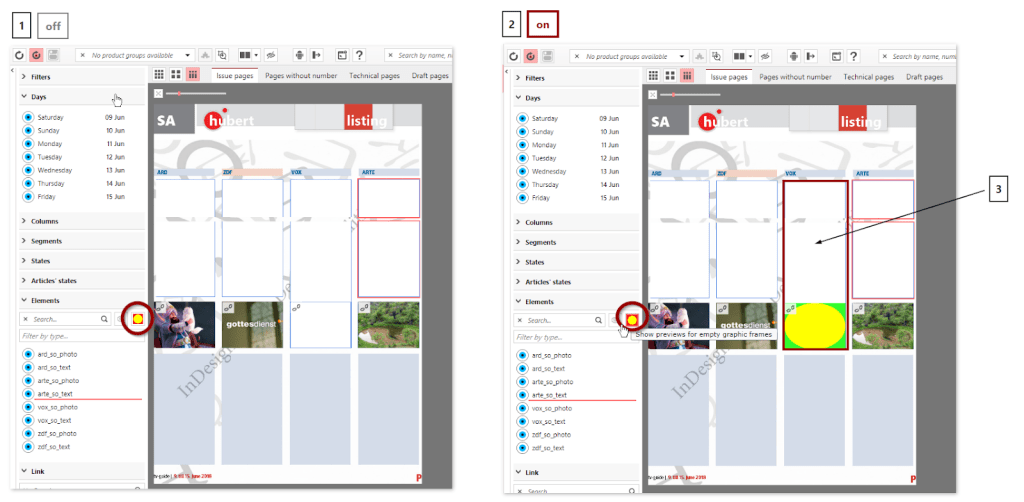The height and width of the screenshot is (502, 1024).
Task: Click the red auto-refresh icon in left screenshot
Action: coord(36,55)
